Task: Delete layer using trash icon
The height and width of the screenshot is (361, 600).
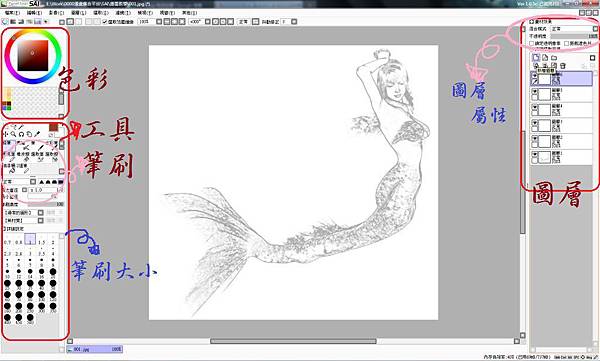Action: (x=562, y=66)
